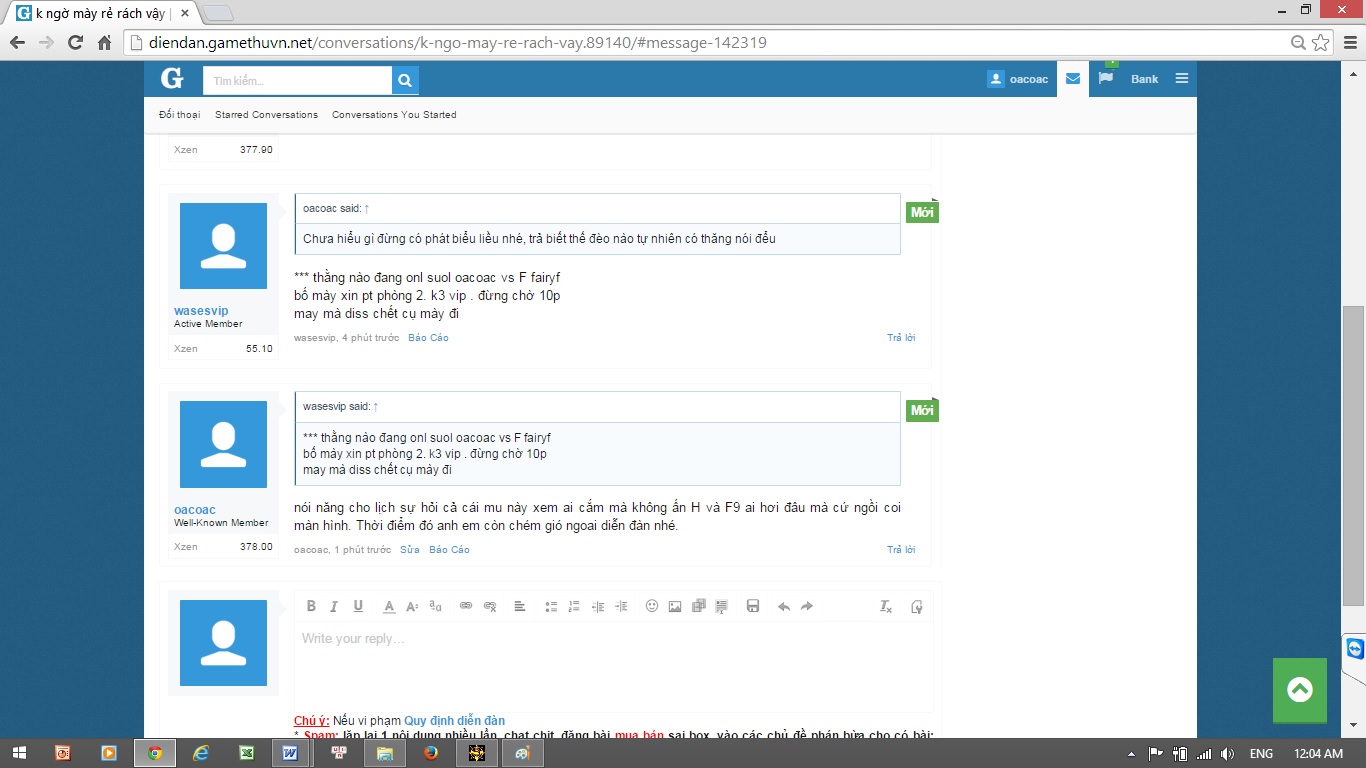1366x768 pixels.
Task: Click the blue search magnifier button
Action: (x=405, y=80)
